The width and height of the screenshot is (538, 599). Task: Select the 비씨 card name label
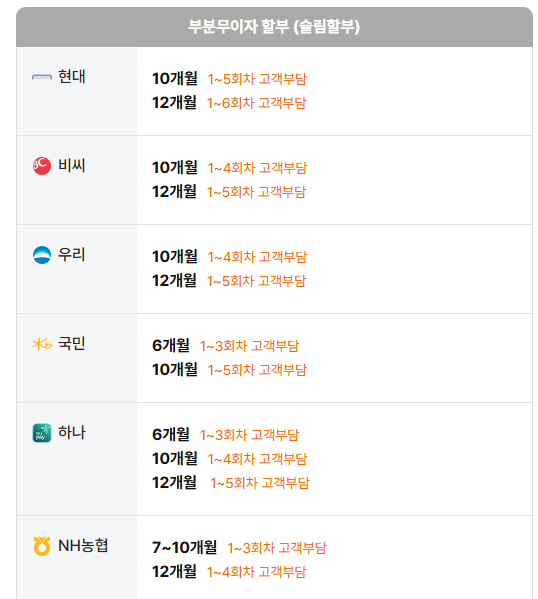[x=71, y=165]
